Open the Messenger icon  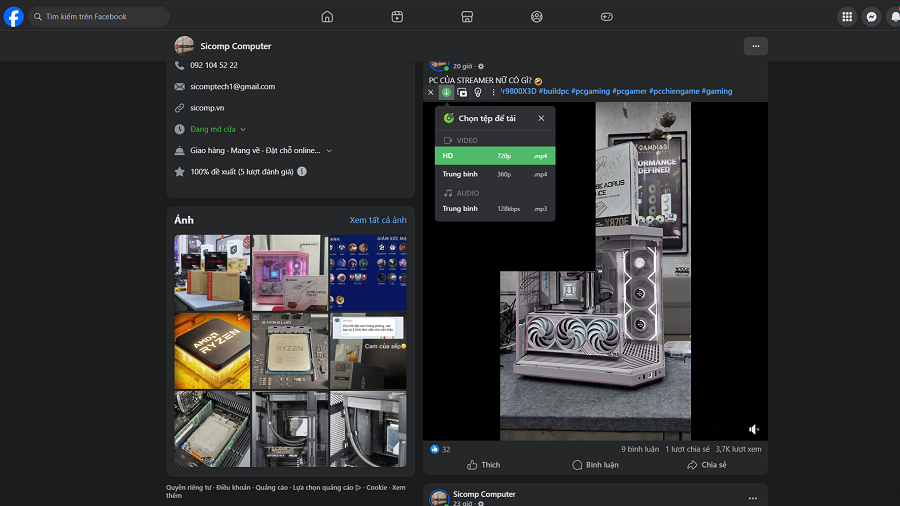pos(872,17)
